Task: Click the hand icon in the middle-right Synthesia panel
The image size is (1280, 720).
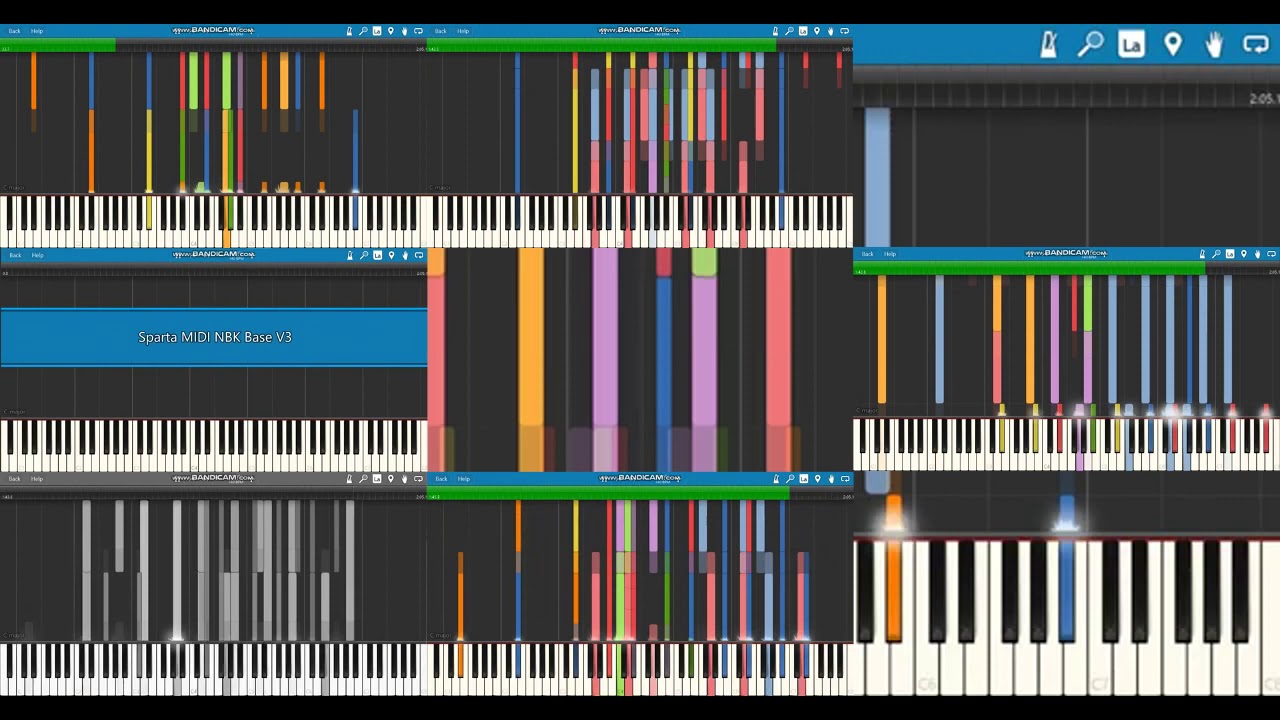Action: (1257, 254)
